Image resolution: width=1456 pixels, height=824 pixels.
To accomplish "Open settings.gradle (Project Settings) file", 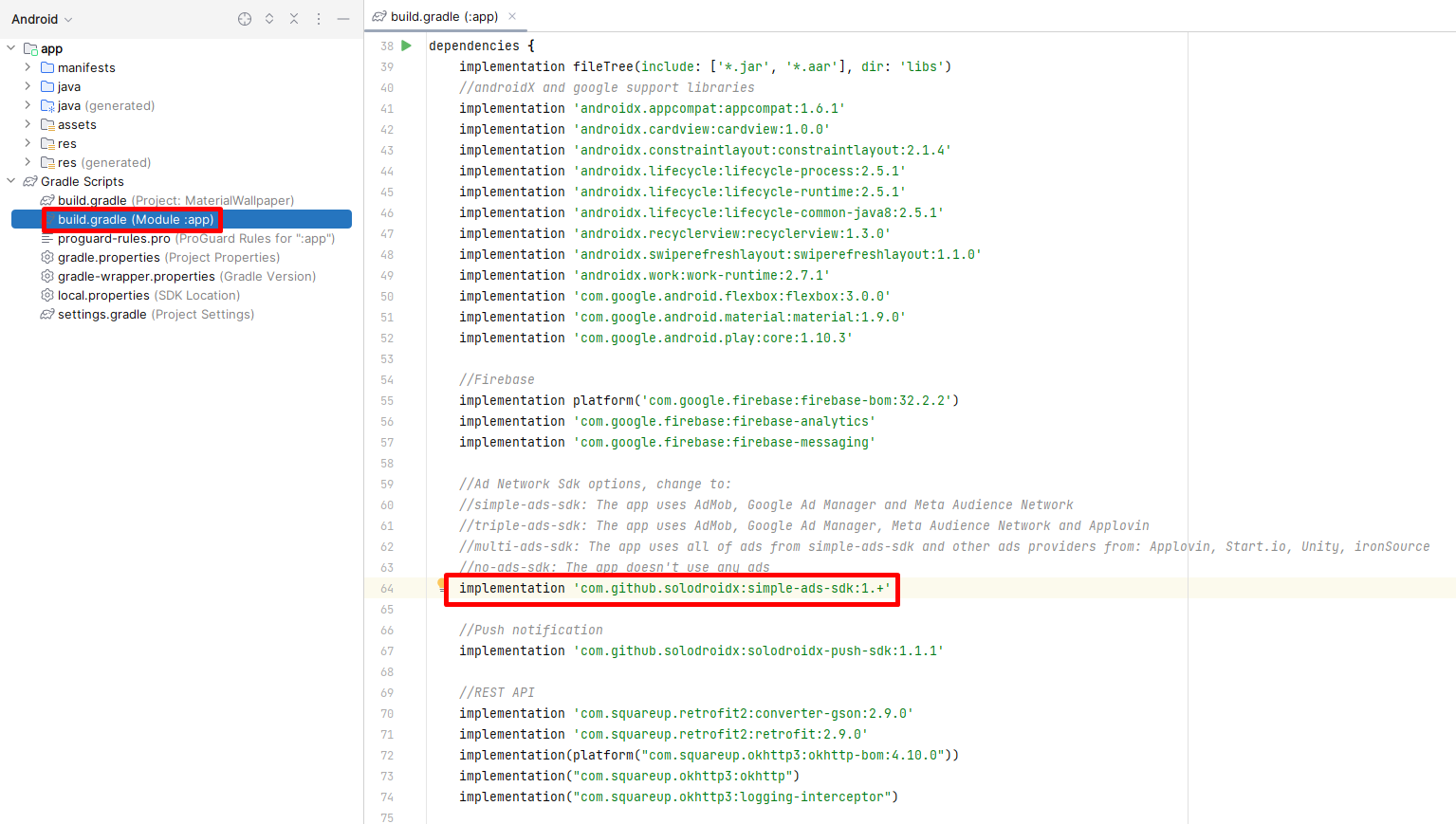I will point(102,314).
